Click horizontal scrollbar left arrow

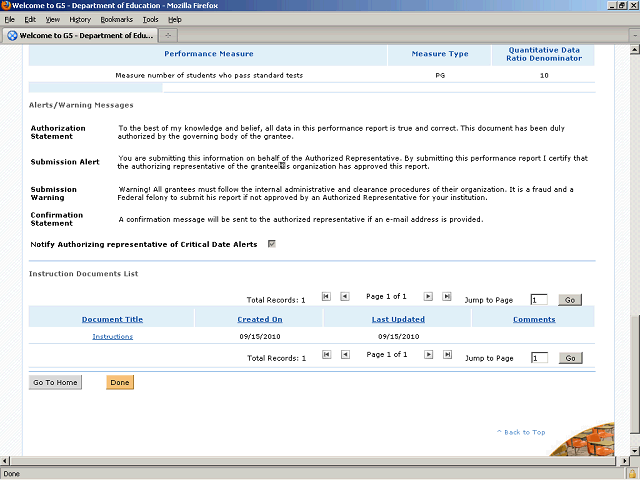pyautogui.click(x=4, y=461)
